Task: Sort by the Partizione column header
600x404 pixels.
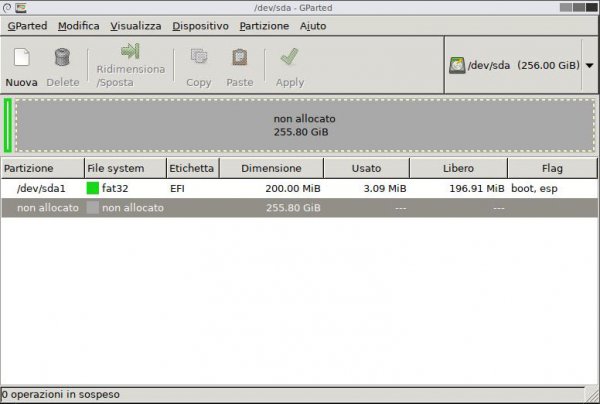Action: pos(42,168)
